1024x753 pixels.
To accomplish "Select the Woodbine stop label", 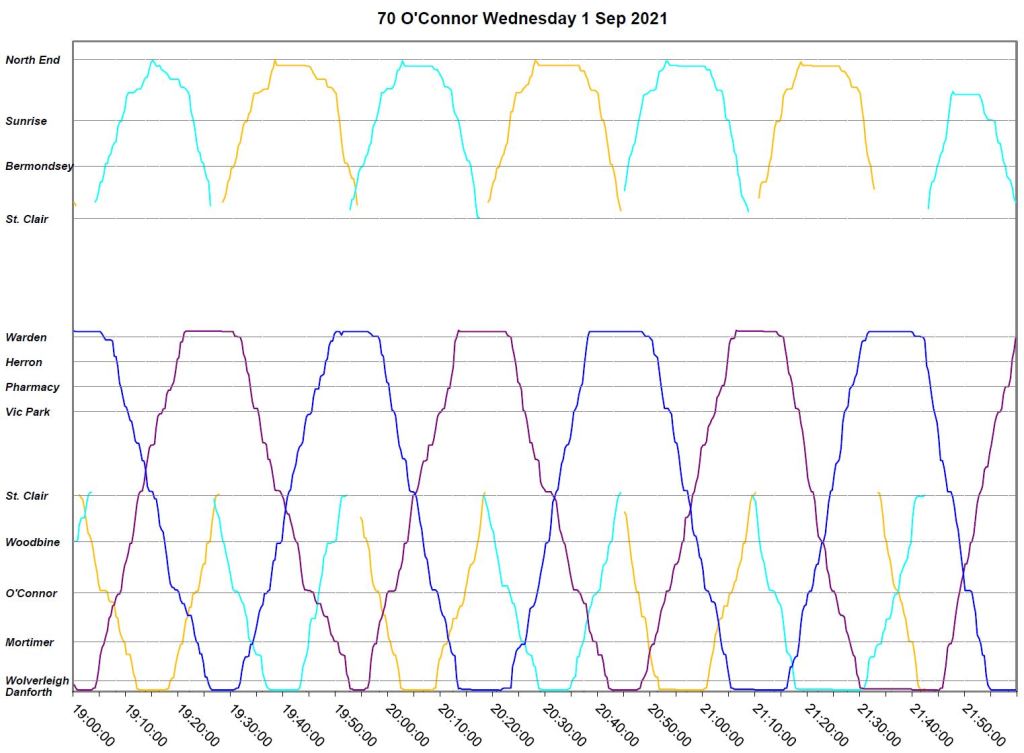I will pyautogui.click(x=32, y=542).
